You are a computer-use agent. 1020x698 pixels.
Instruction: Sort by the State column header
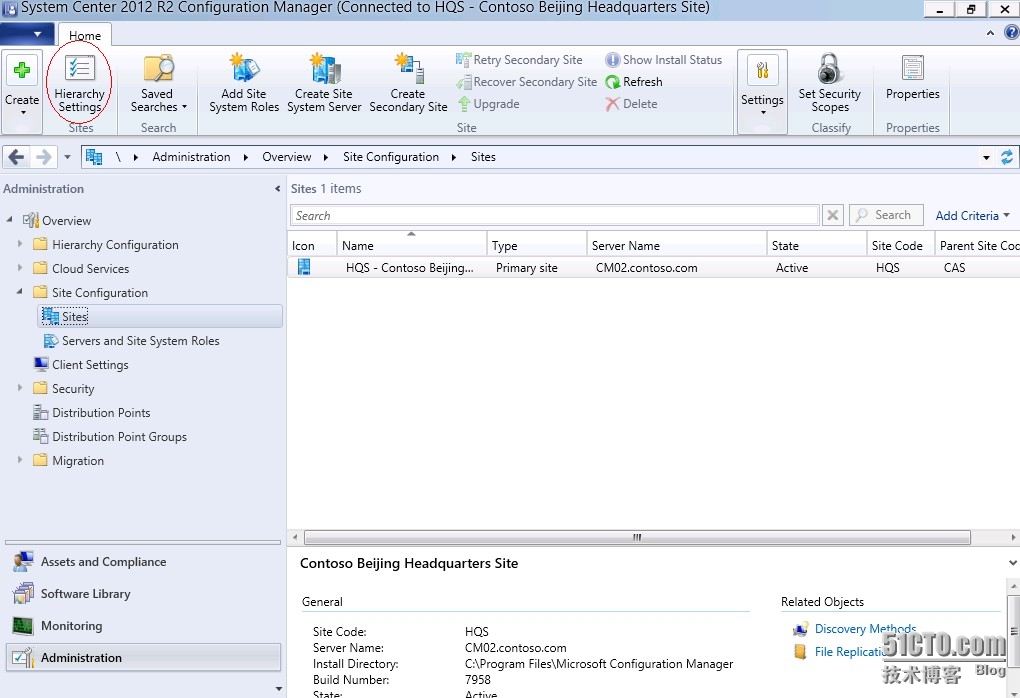pyautogui.click(x=816, y=245)
